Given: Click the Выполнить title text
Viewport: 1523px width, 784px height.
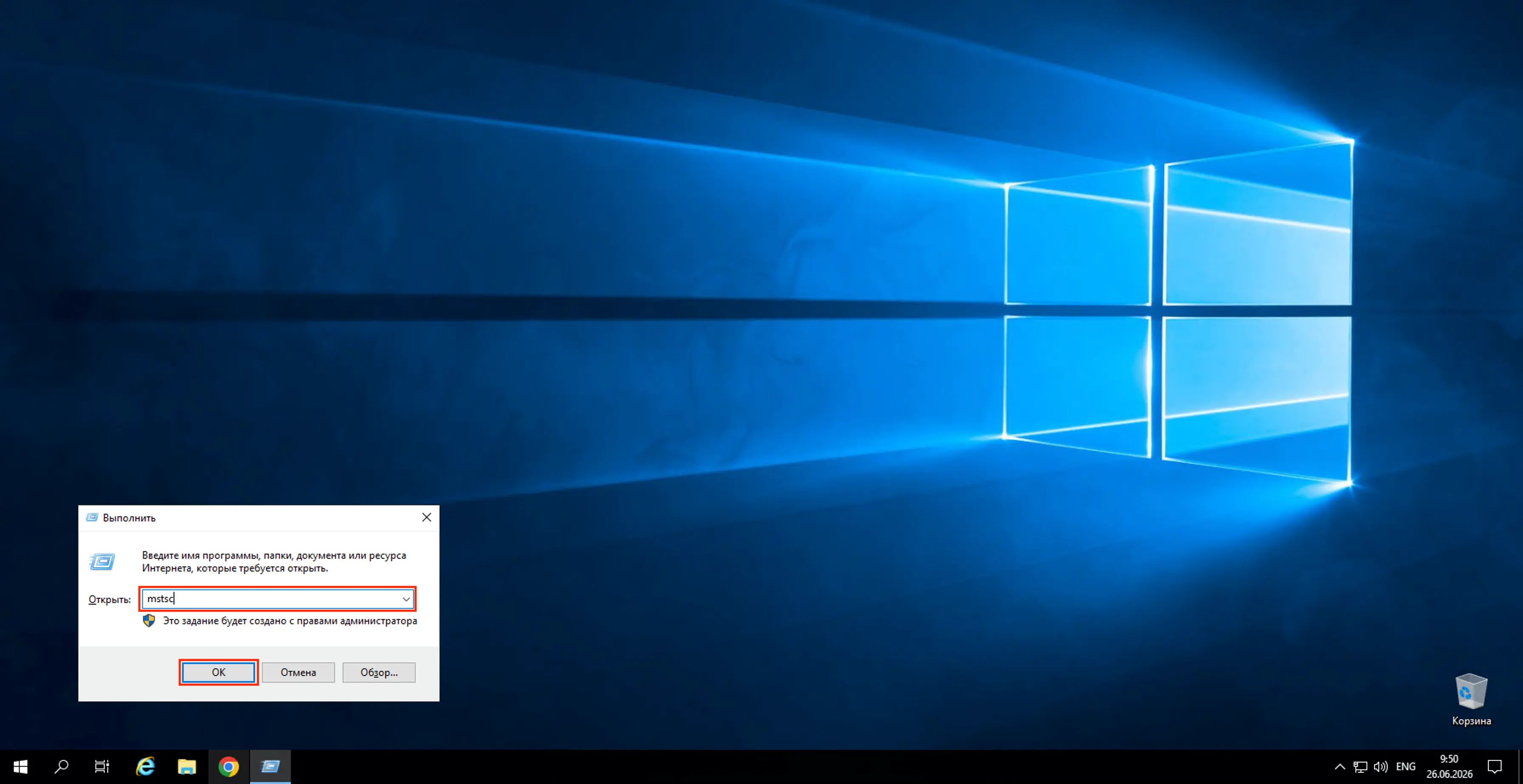Looking at the screenshot, I should tap(130, 518).
